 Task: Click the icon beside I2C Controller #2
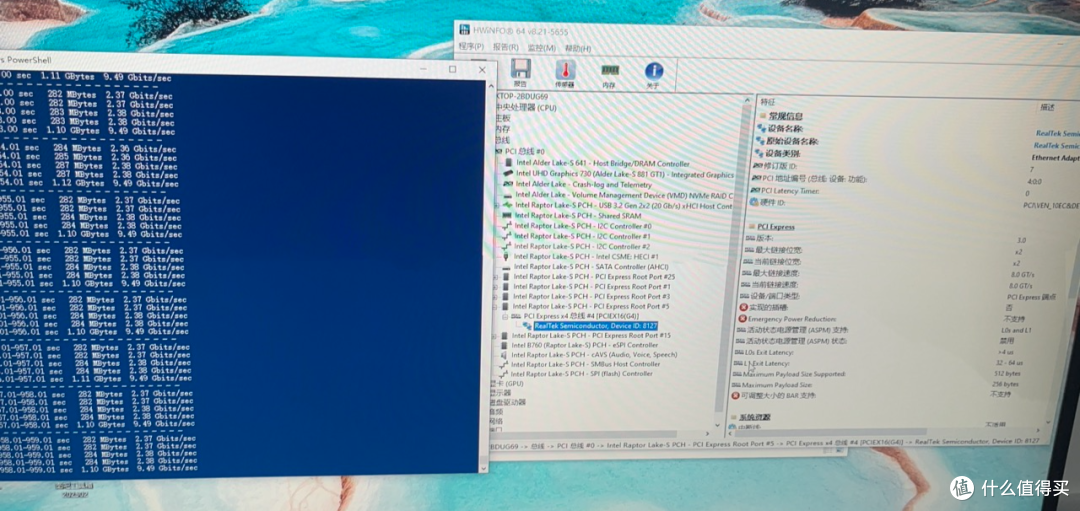[507, 246]
